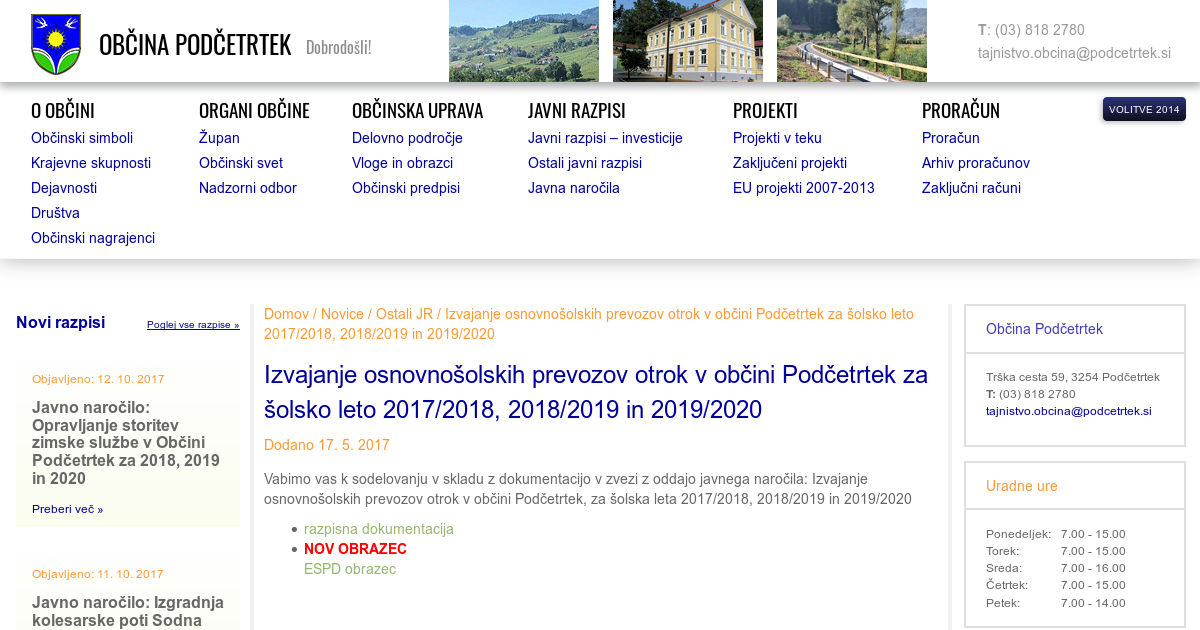Open the vineyard hillside header photo
Screen dimensions: 1200x630
[x=523, y=41]
